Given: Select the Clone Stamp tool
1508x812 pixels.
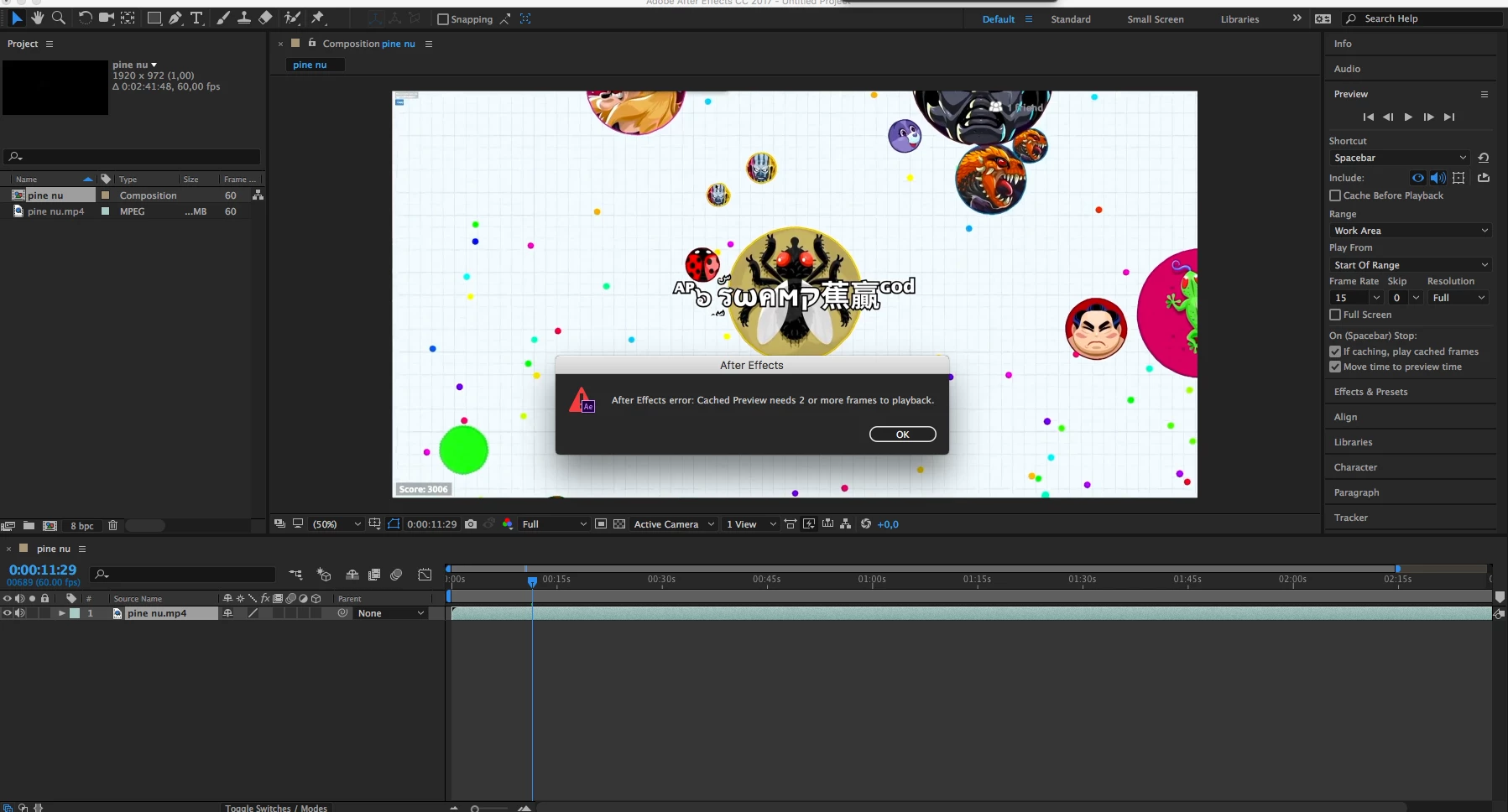Looking at the screenshot, I should pyautogui.click(x=244, y=18).
